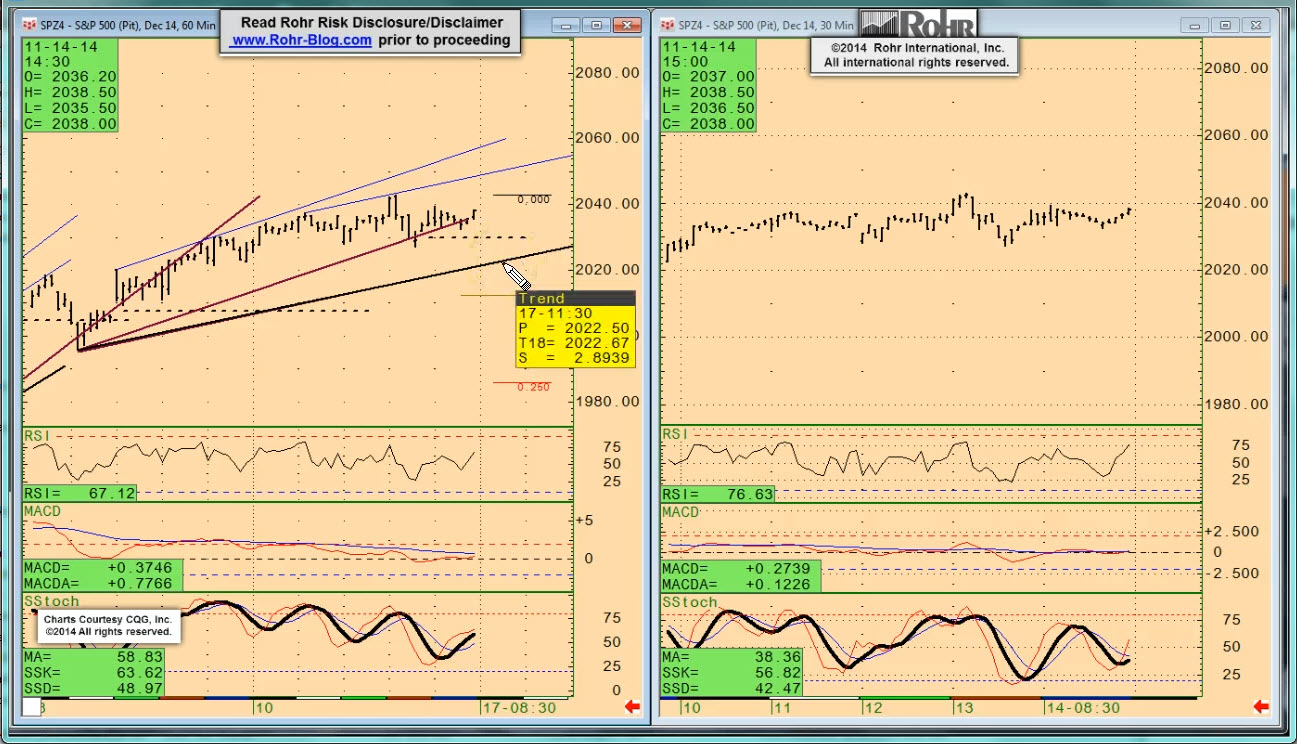
Task: Click the 60 Min chart's green OHLC value box
Action: pyautogui.click(x=70, y=85)
